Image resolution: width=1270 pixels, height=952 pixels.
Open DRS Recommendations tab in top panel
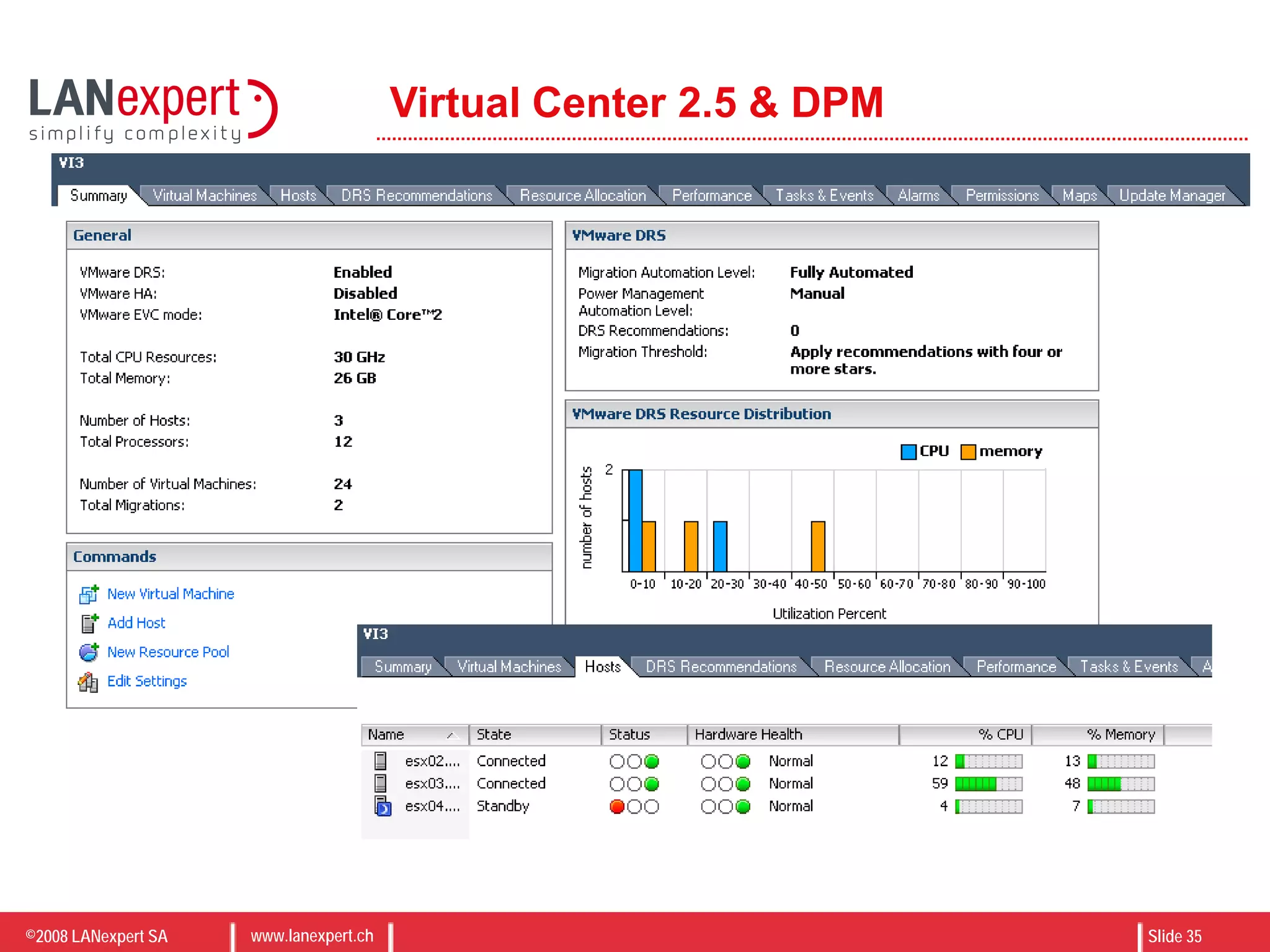[416, 195]
